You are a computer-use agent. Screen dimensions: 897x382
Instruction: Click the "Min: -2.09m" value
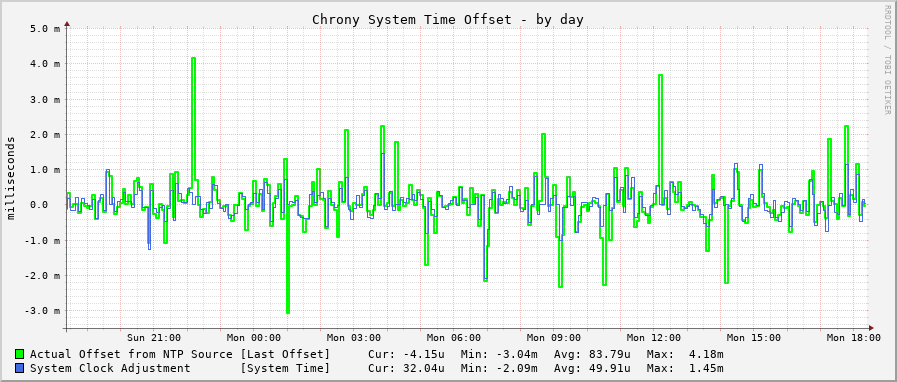coord(499,368)
